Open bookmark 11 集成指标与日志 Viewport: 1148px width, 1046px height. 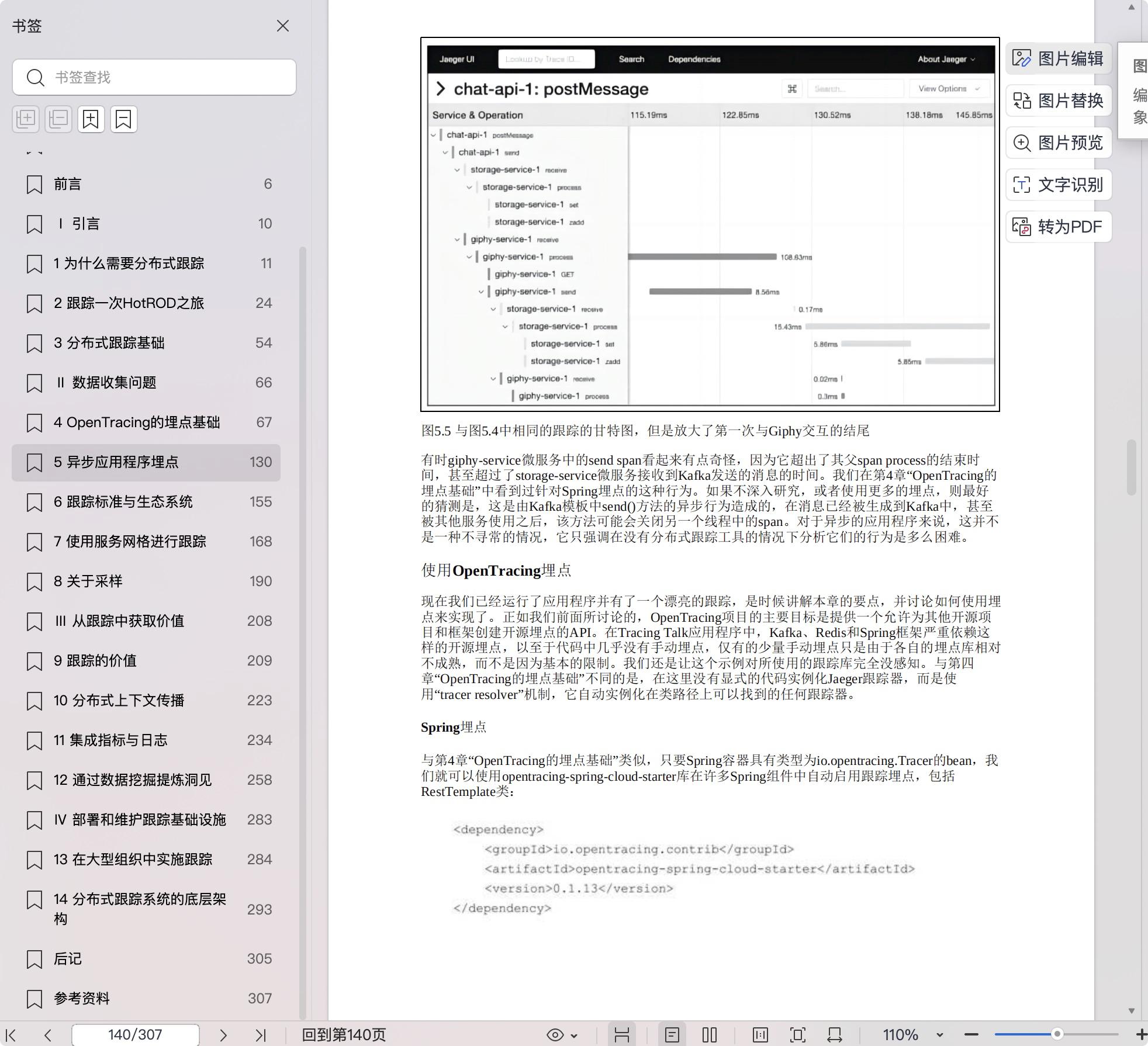pos(146,740)
